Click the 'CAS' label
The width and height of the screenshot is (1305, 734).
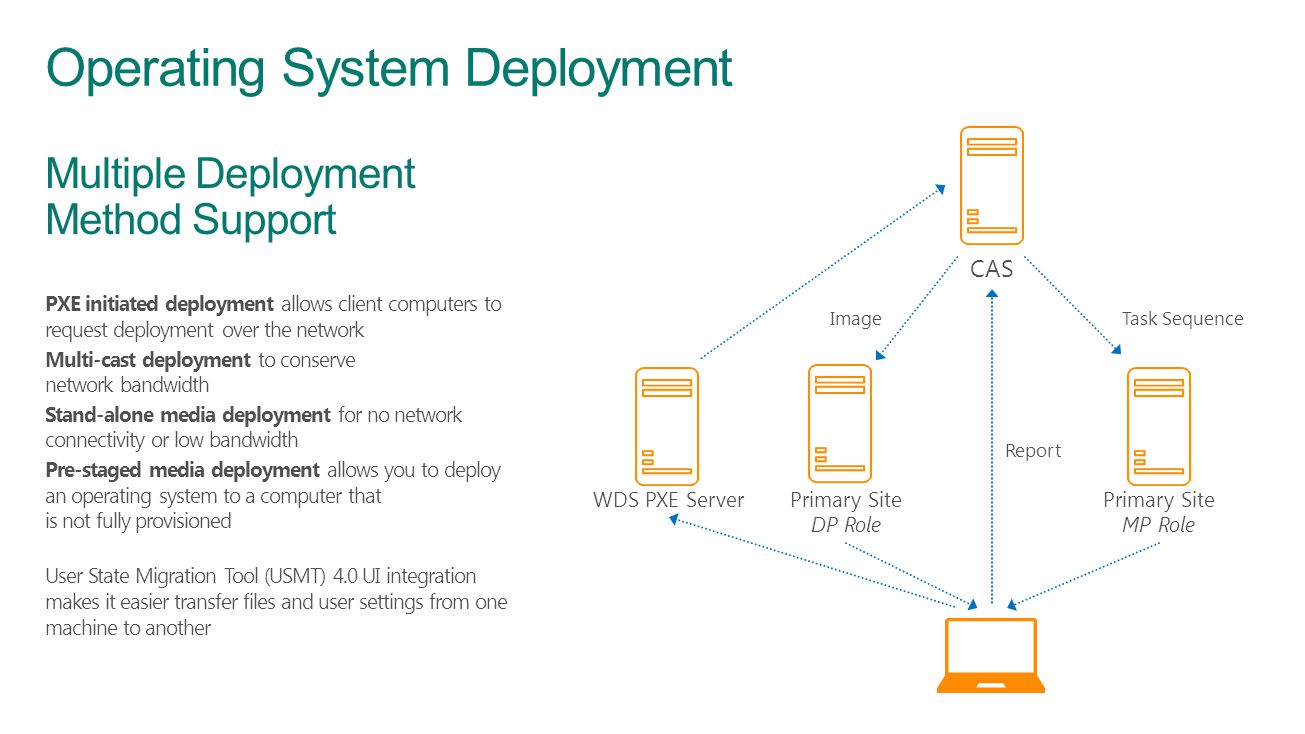[991, 269]
